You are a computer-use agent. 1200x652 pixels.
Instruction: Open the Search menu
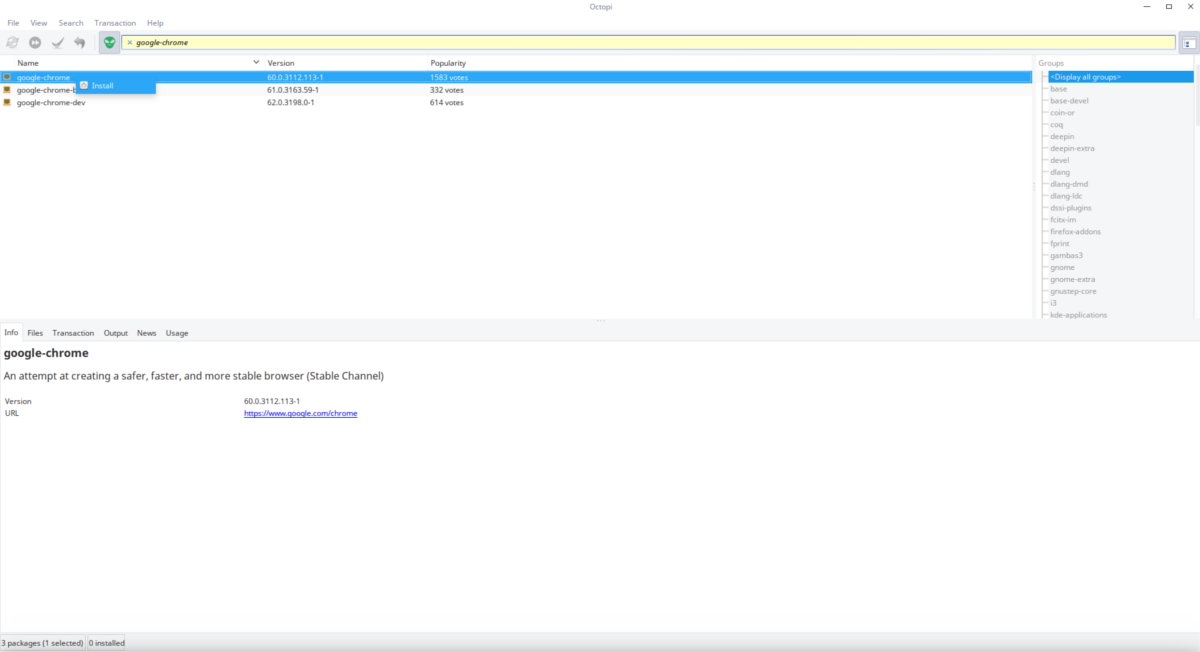pyautogui.click(x=71, y=22)
